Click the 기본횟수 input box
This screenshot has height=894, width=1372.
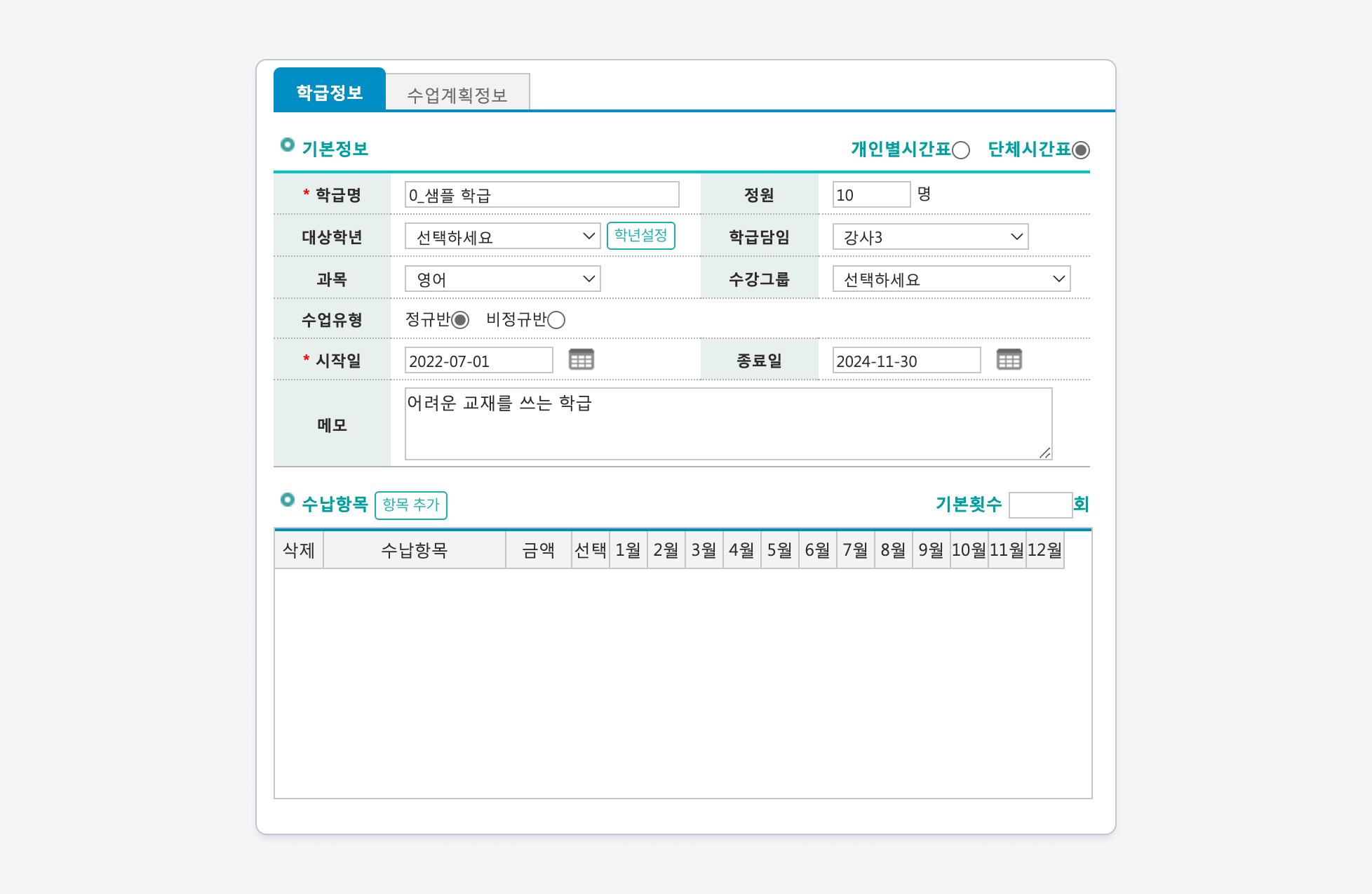click(x=1040, y=505)
